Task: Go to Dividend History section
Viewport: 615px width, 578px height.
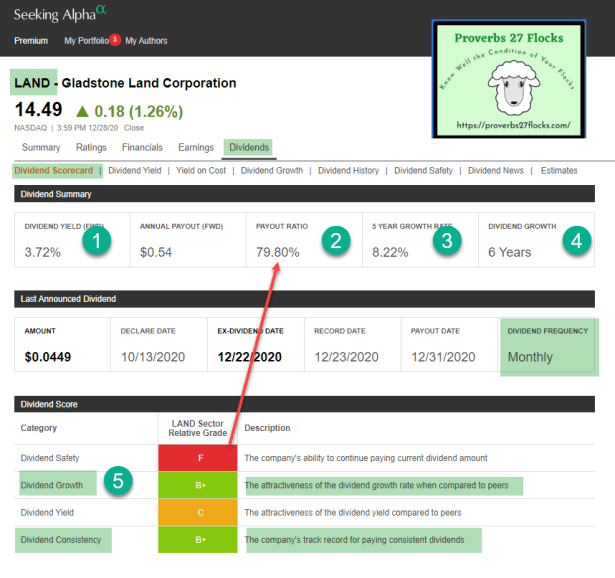Action: (348, 171)
